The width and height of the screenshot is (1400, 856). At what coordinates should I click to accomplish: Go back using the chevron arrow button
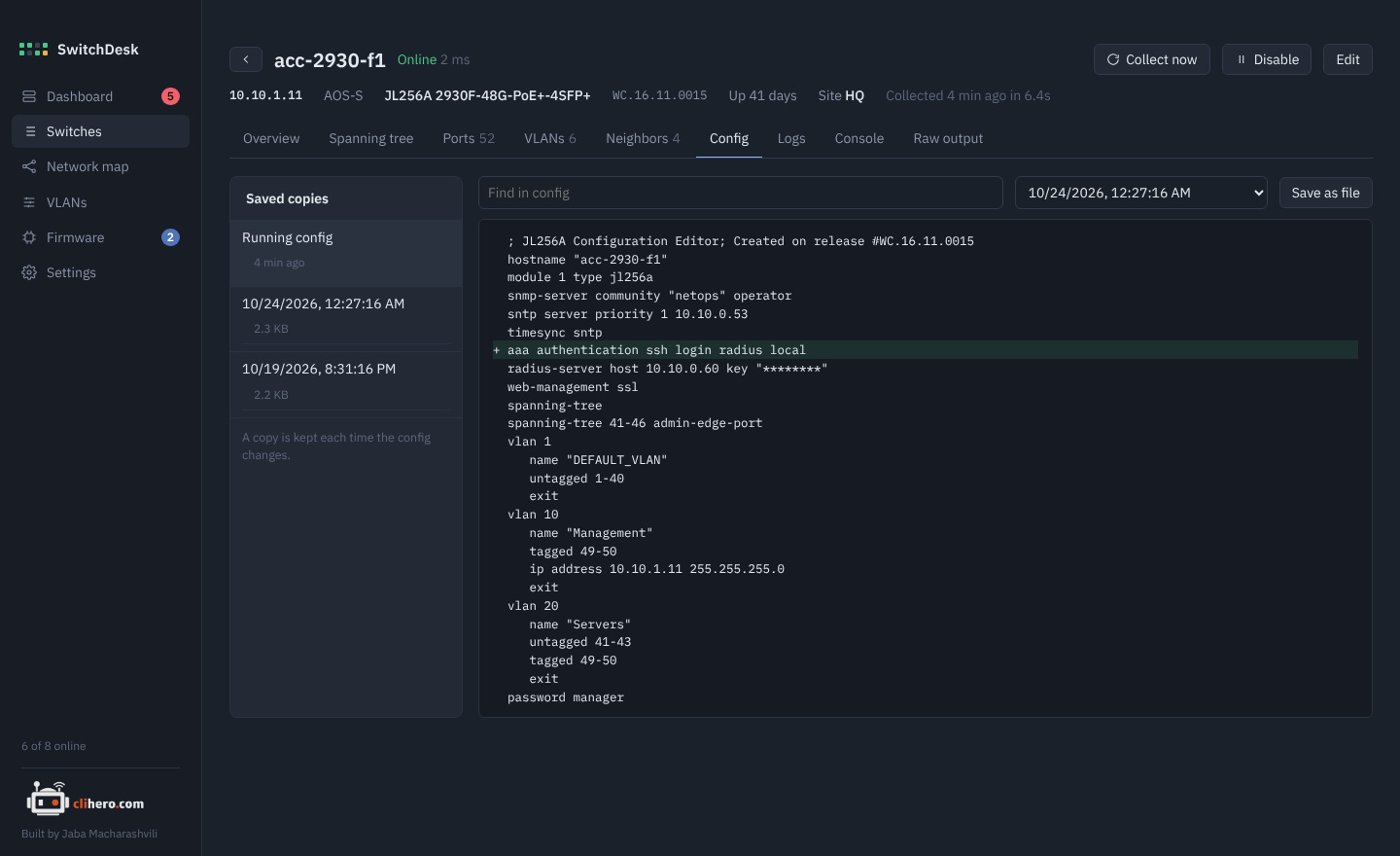pyautogui.click(x=246, y=59)
